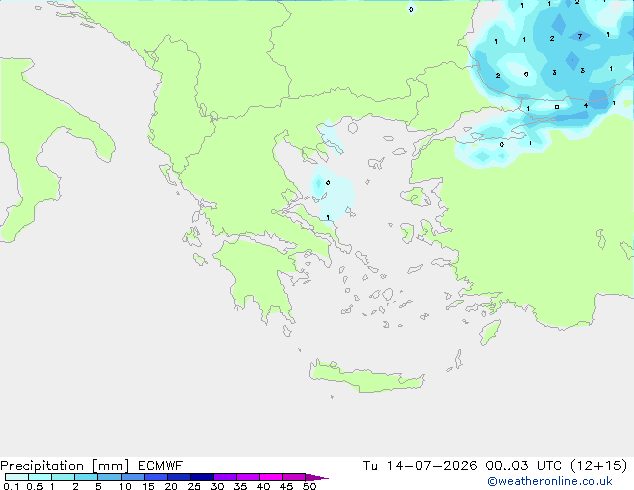
Task: Click the 15–20 mm legend swatch
Action: pos(155,477)
